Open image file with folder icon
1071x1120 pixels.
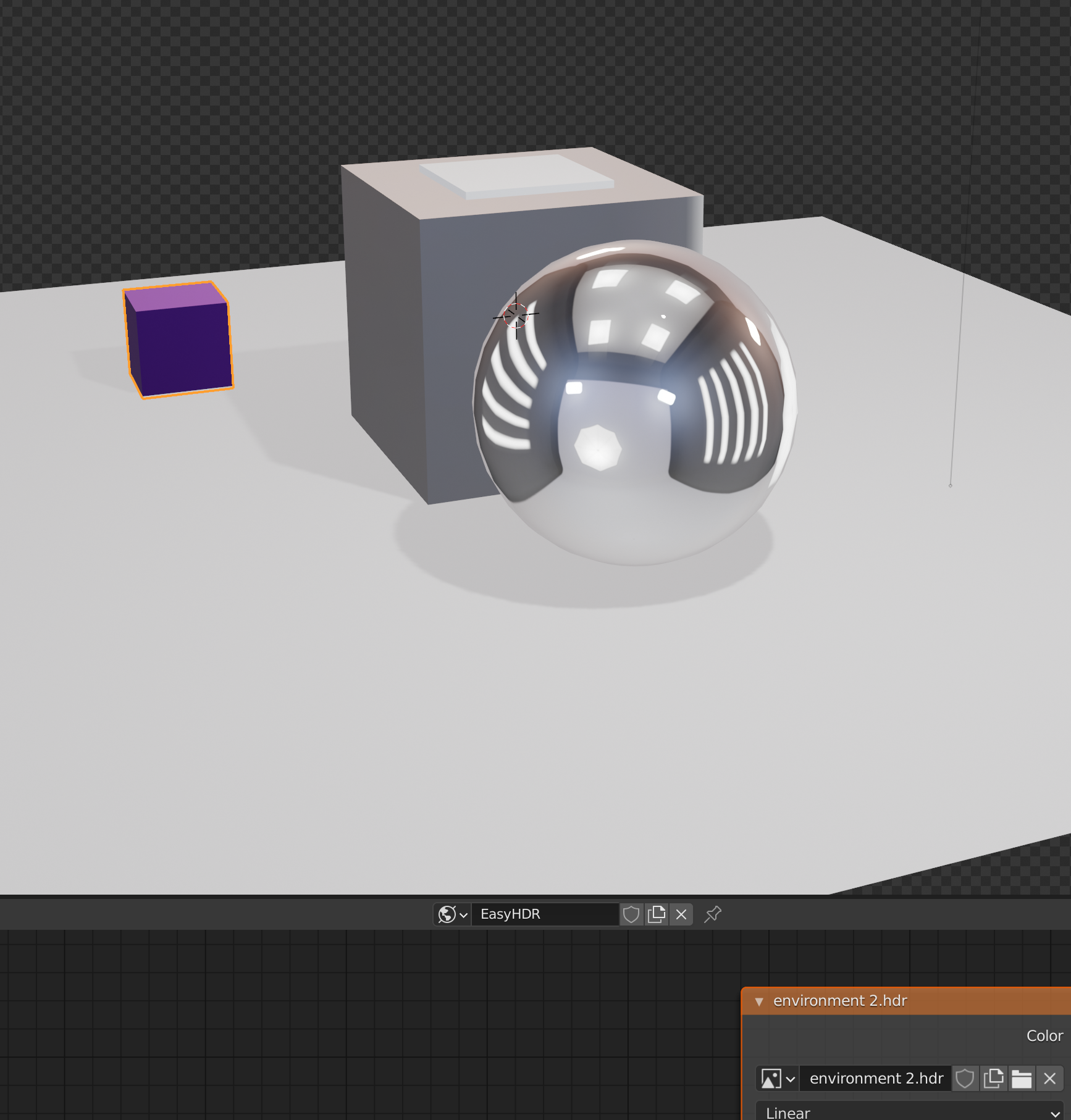tap(1022, 1079)
